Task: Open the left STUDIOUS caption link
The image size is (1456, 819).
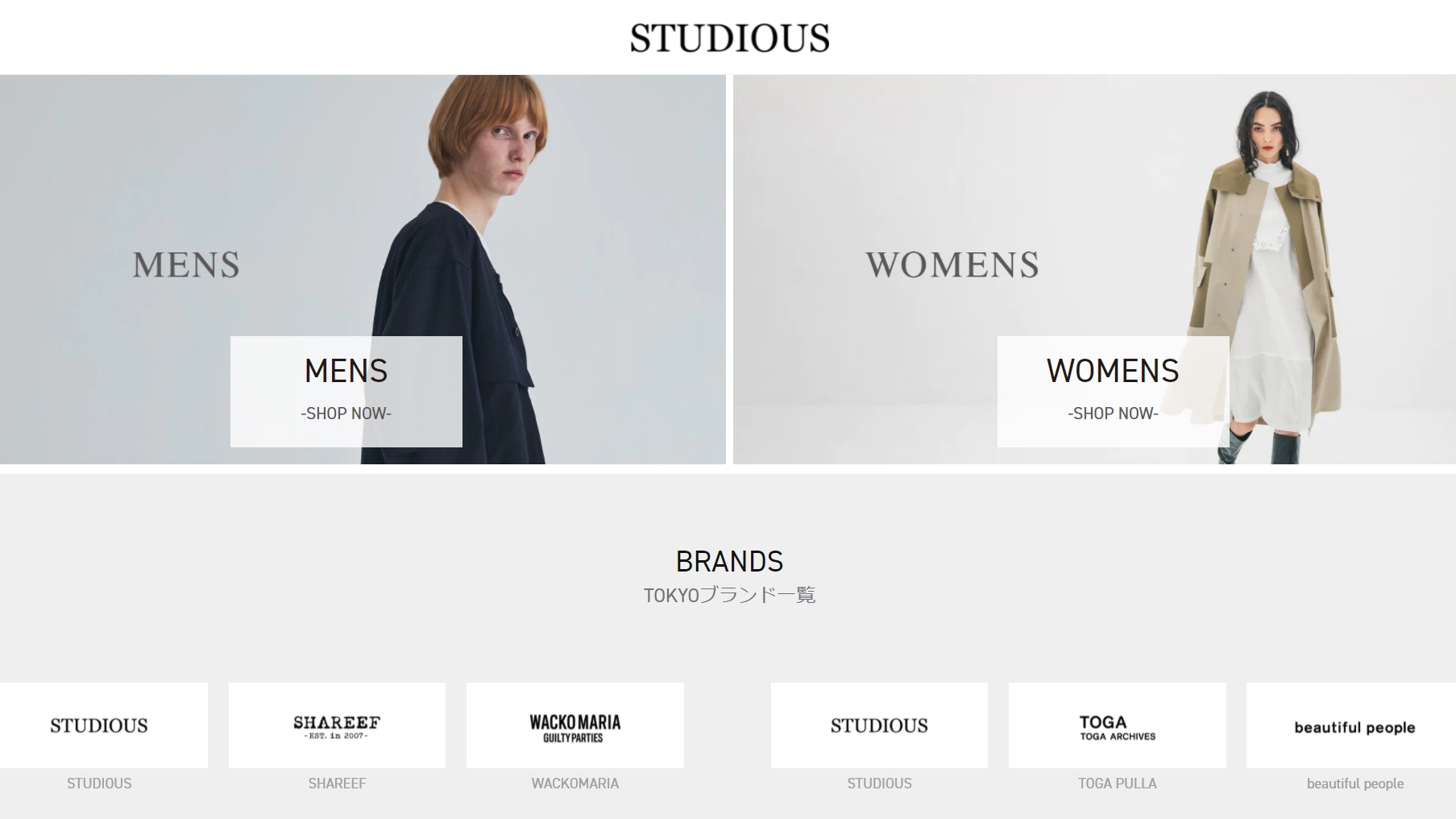Action: (99, 784)
